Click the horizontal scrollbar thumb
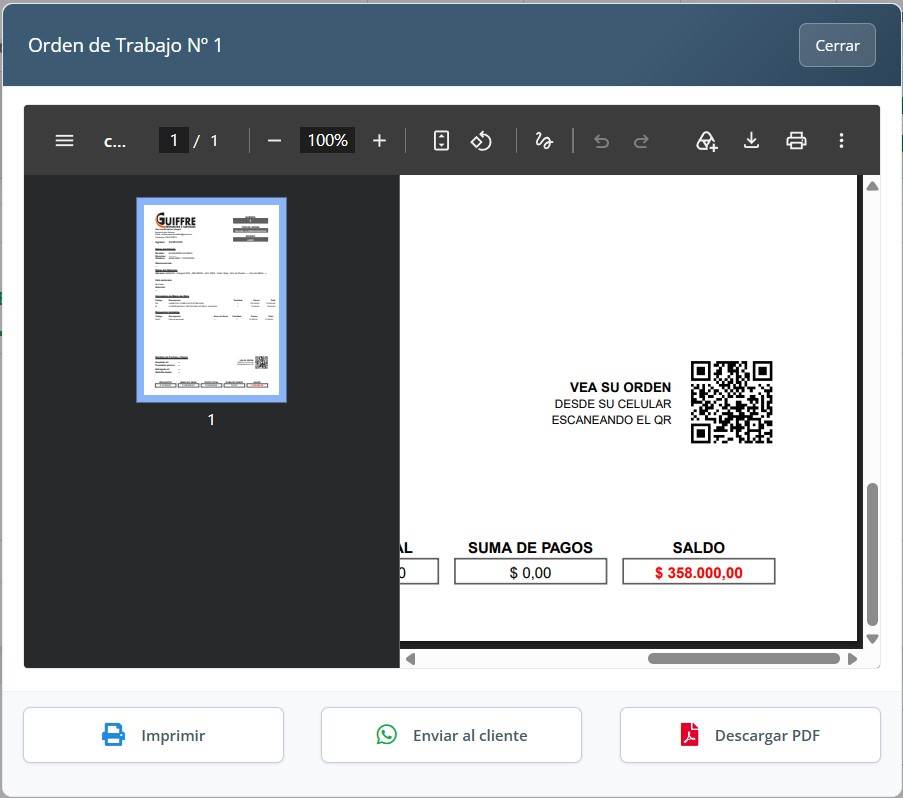Image resolution: width=903 pixels, height=798 pixels. point(743,659)
